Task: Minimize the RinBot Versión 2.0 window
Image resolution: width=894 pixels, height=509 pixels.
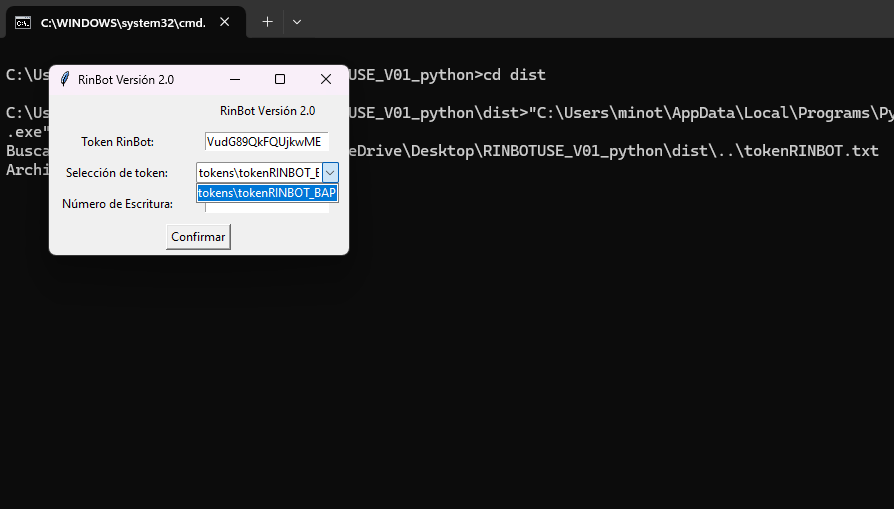Action: 235,79
